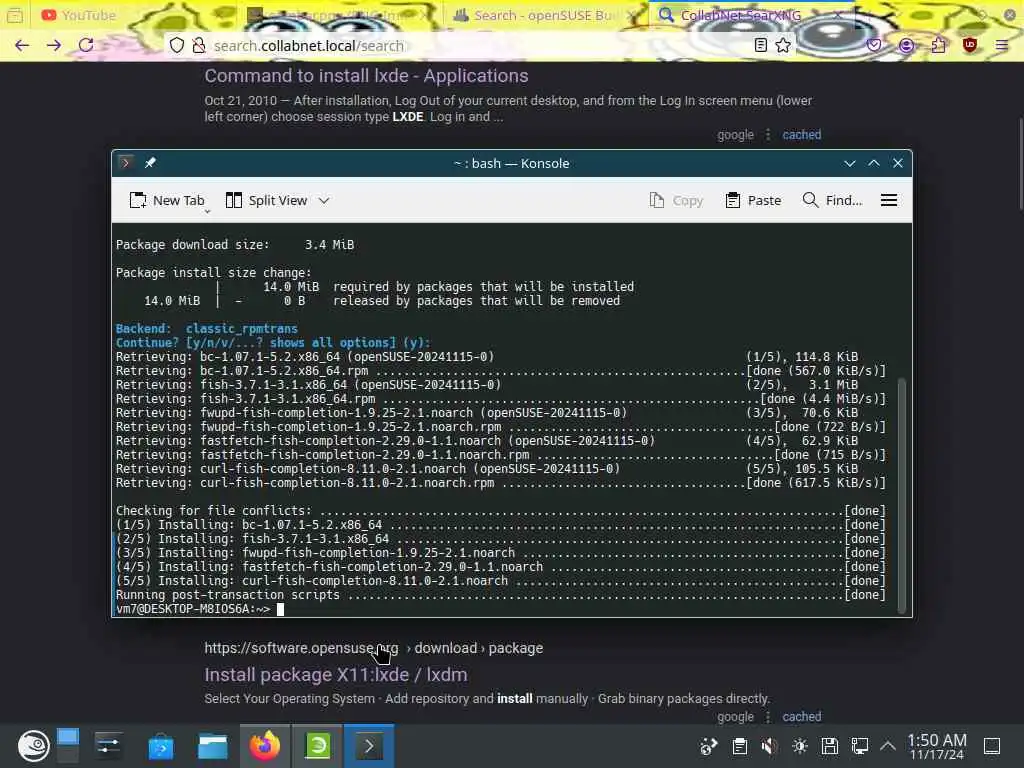1024x768 pixels.
Task: Minimize Konsole with the down chevron
Action: click(850, 163)
